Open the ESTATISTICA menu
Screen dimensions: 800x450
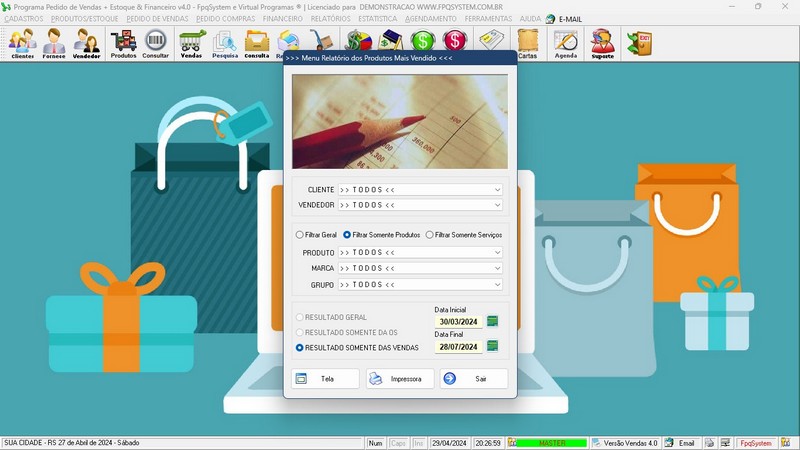point(378,19)
